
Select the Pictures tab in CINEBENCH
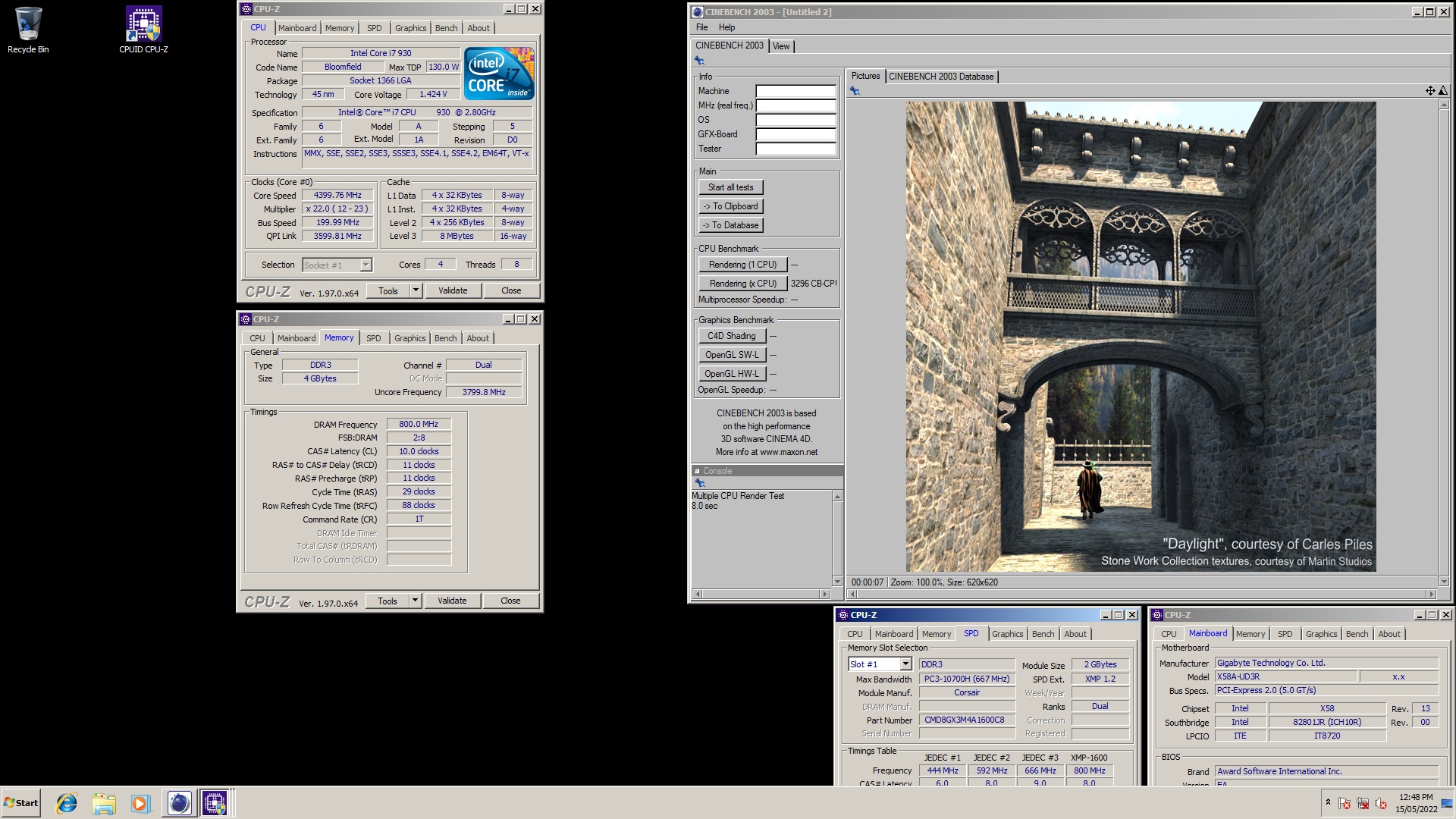point(865,76)
